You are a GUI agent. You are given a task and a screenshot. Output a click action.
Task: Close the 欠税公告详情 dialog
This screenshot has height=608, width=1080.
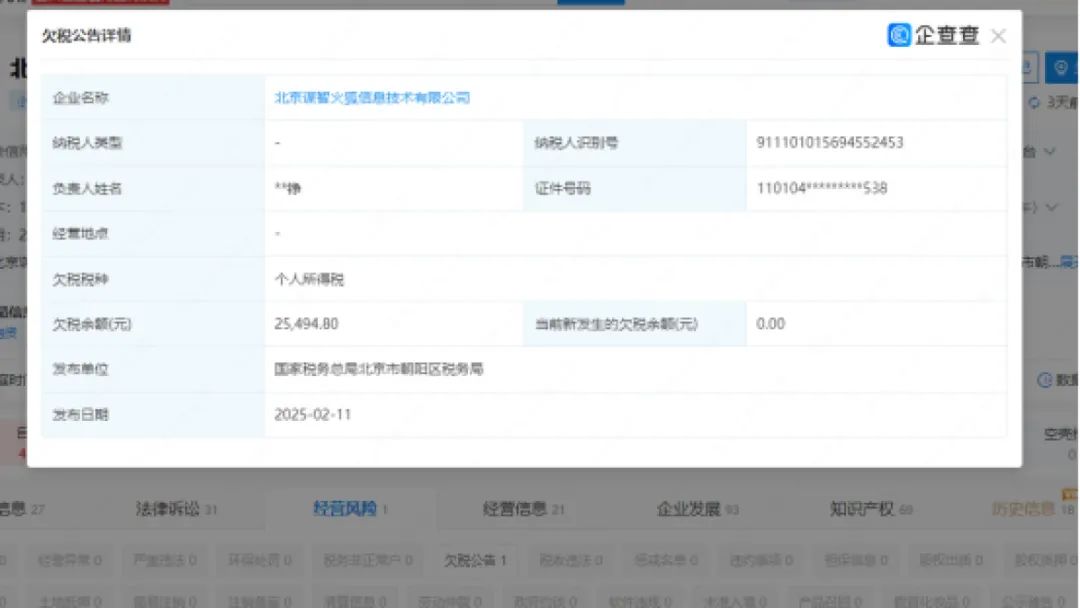[x=998, y=36]
